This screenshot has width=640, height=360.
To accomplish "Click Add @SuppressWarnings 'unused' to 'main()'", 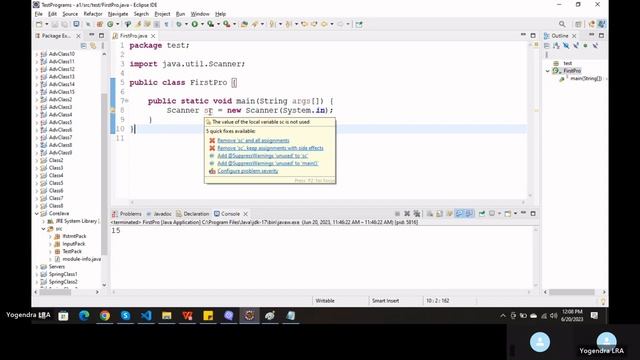I will [x=268, y=163].
